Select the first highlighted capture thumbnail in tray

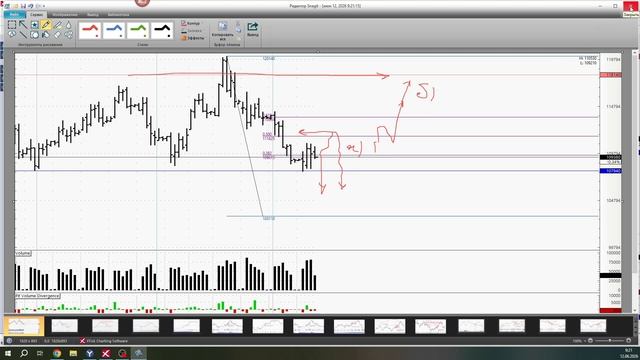coord(24,326)
